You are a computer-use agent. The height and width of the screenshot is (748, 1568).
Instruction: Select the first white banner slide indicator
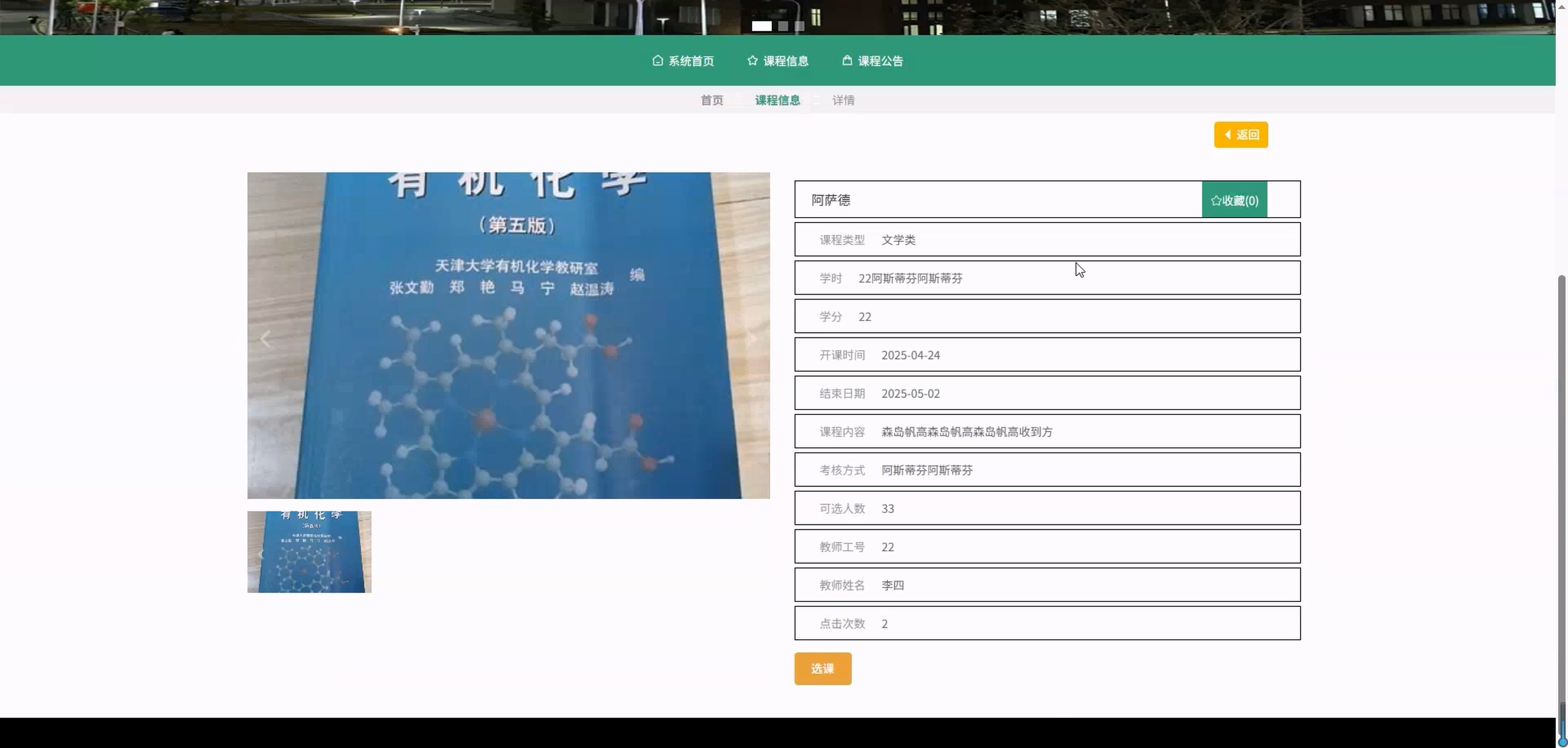(x=762, y=26)
